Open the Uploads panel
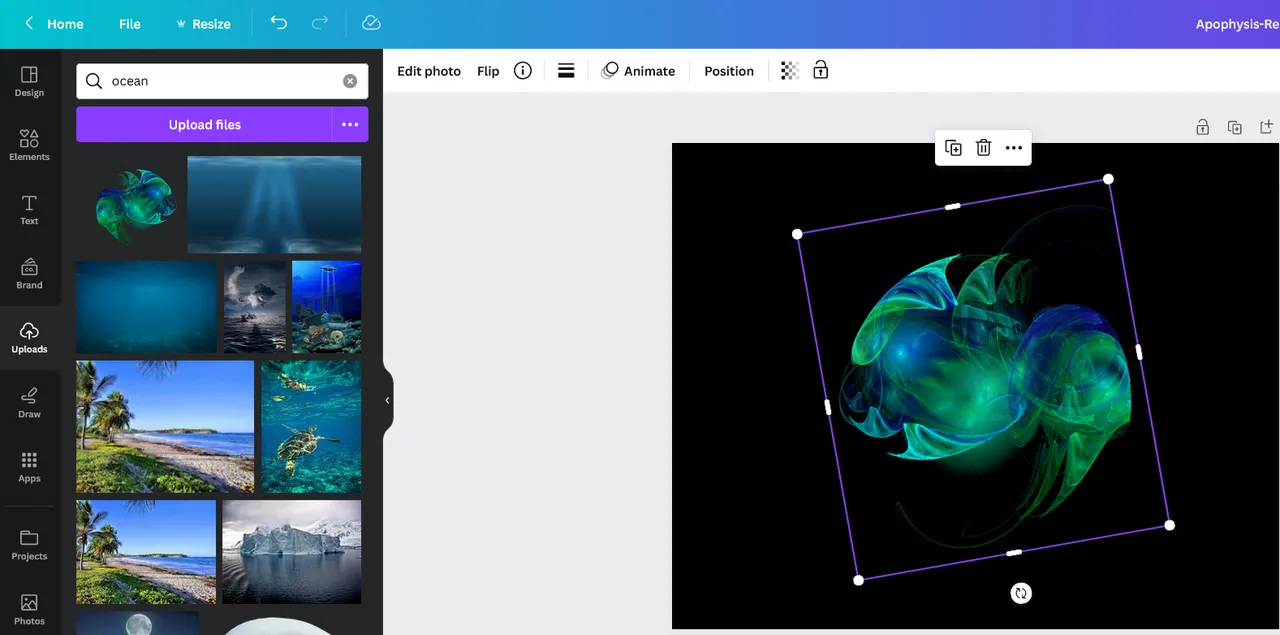Screen dimensions: 1280x635 tap(29, 338)
